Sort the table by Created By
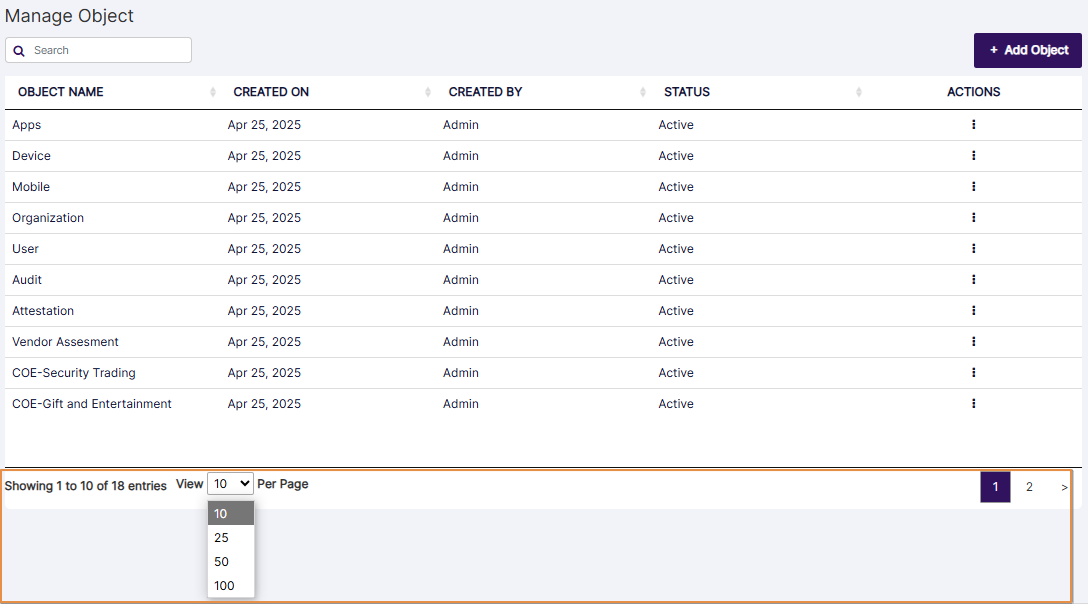The width and height of the screenshot is (1088, 604). [643, 91]
